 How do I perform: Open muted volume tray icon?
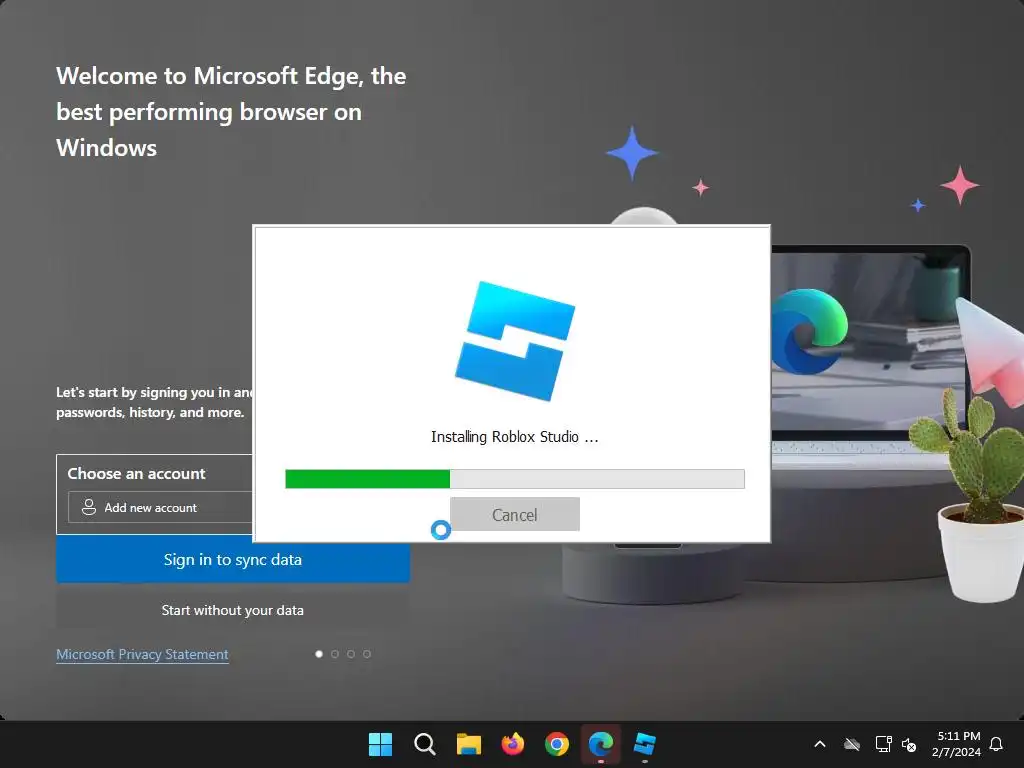(x=909, y=744)
